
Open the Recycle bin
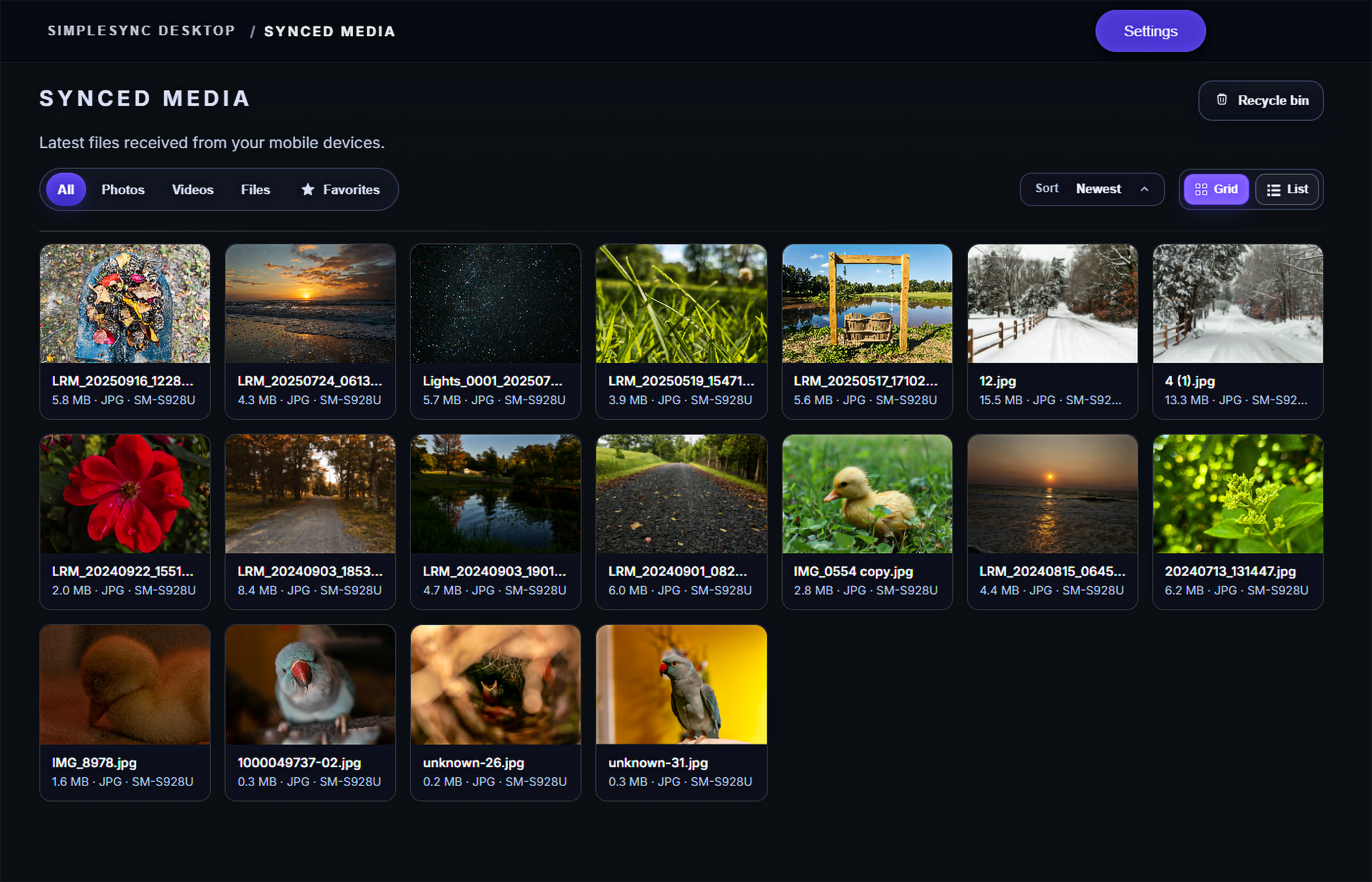(1260, 100)
